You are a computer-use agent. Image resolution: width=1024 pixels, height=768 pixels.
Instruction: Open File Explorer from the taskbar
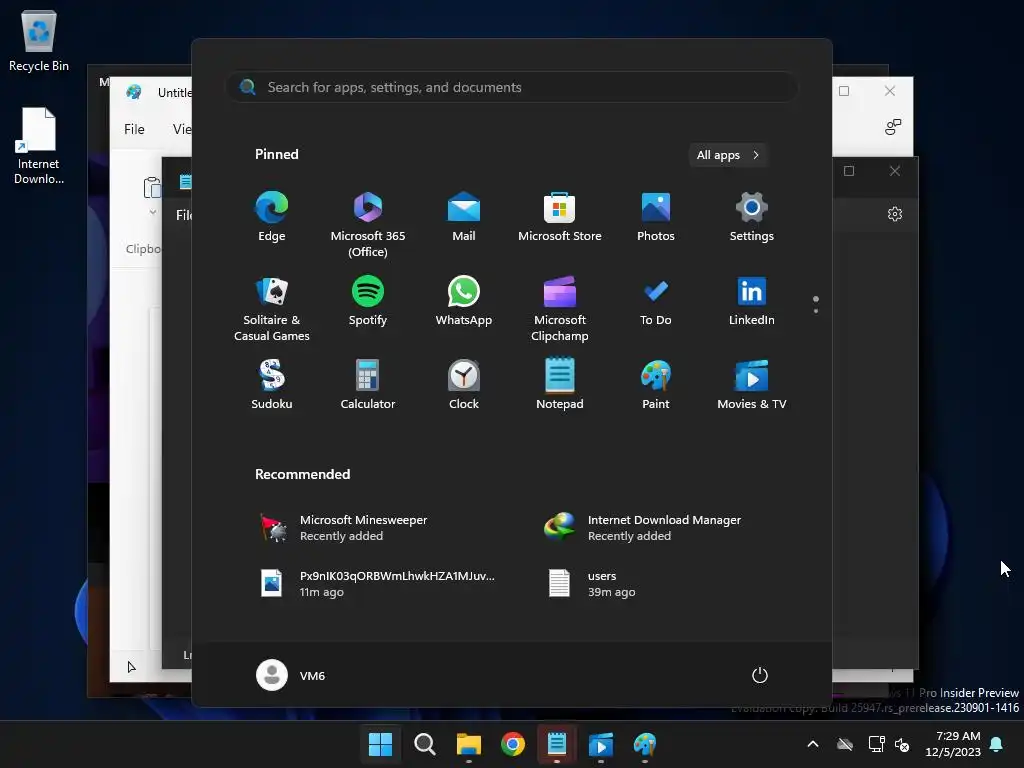point(469,744)
